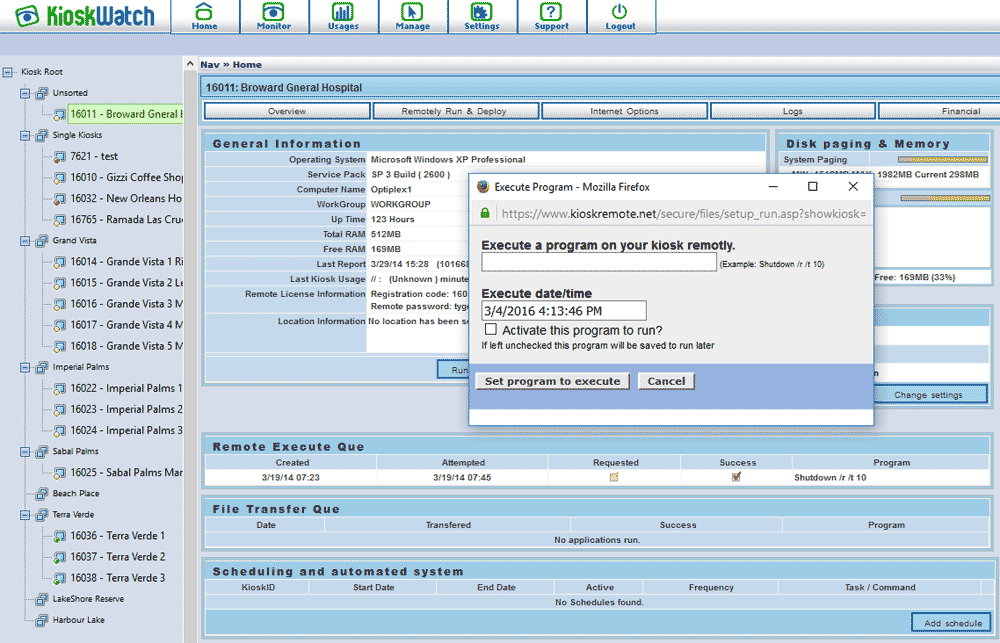1000x643 pixels.
Task: Open the Support help icon
Action: [550, 11]
